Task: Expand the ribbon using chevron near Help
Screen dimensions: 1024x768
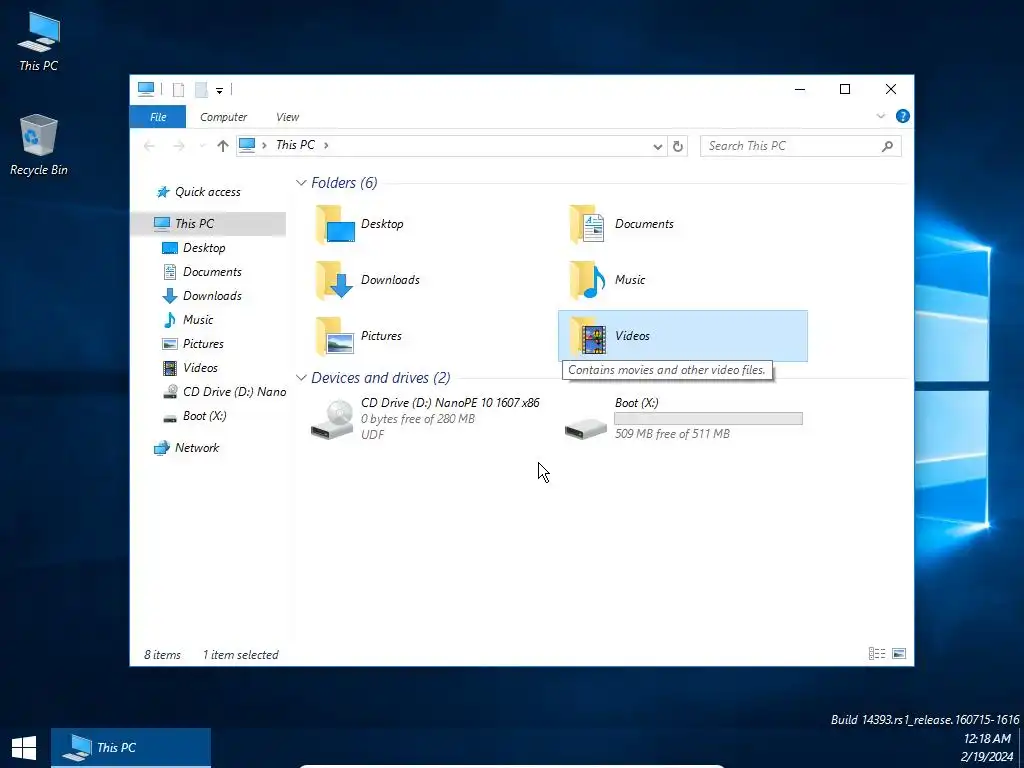Action: point(880,116)
